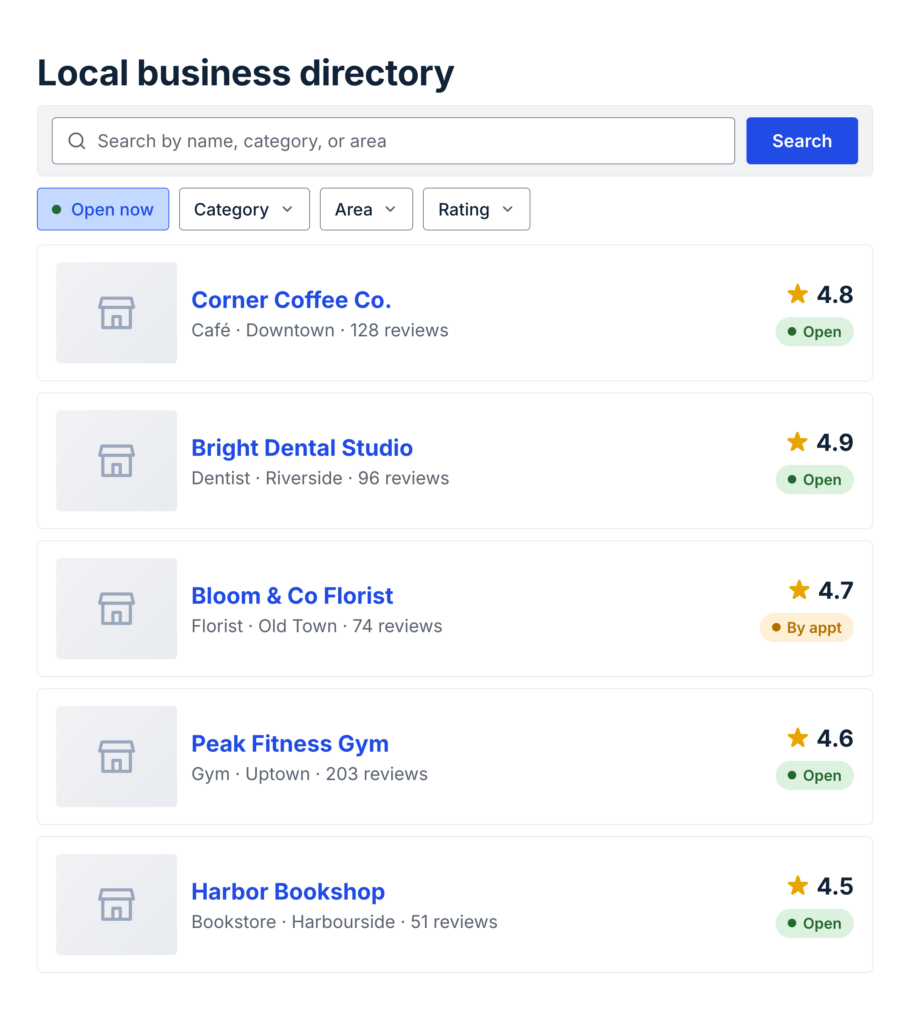Viewport: 910px width, 1024px height.
Task: Click Peak Fitness Gym storefront thumbnail icon
Action: coord(116,756)
